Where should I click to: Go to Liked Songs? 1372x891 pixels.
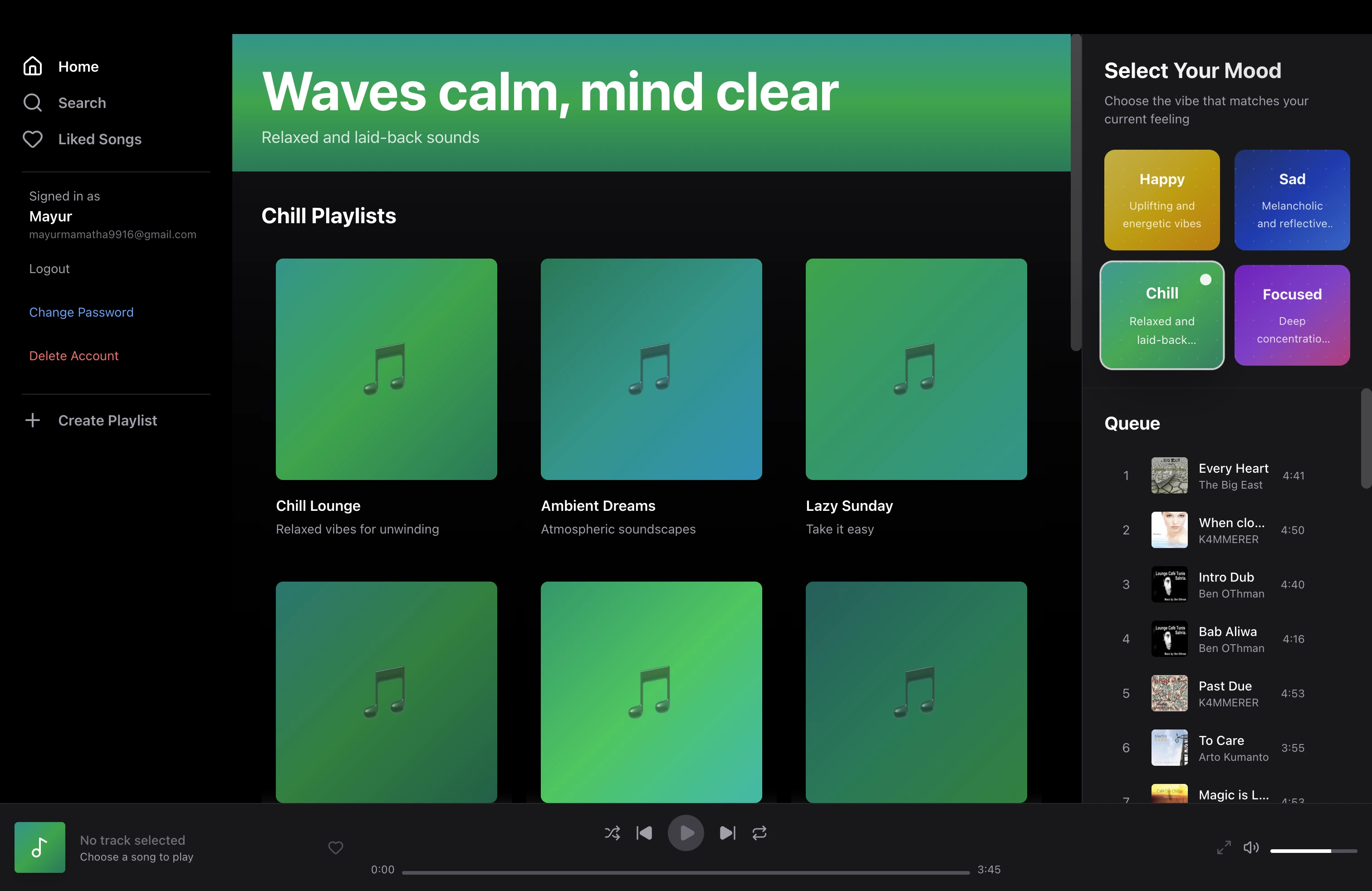tap(99, 139)
